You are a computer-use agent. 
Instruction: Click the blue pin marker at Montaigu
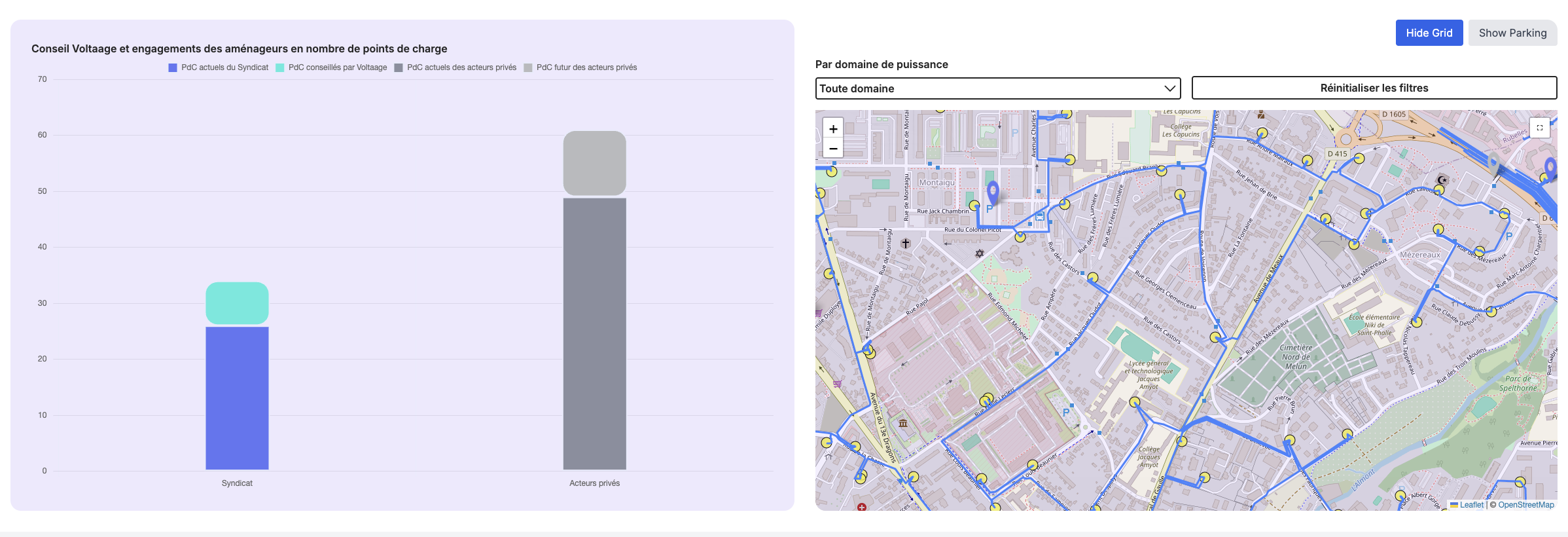(x=993, y=193)
